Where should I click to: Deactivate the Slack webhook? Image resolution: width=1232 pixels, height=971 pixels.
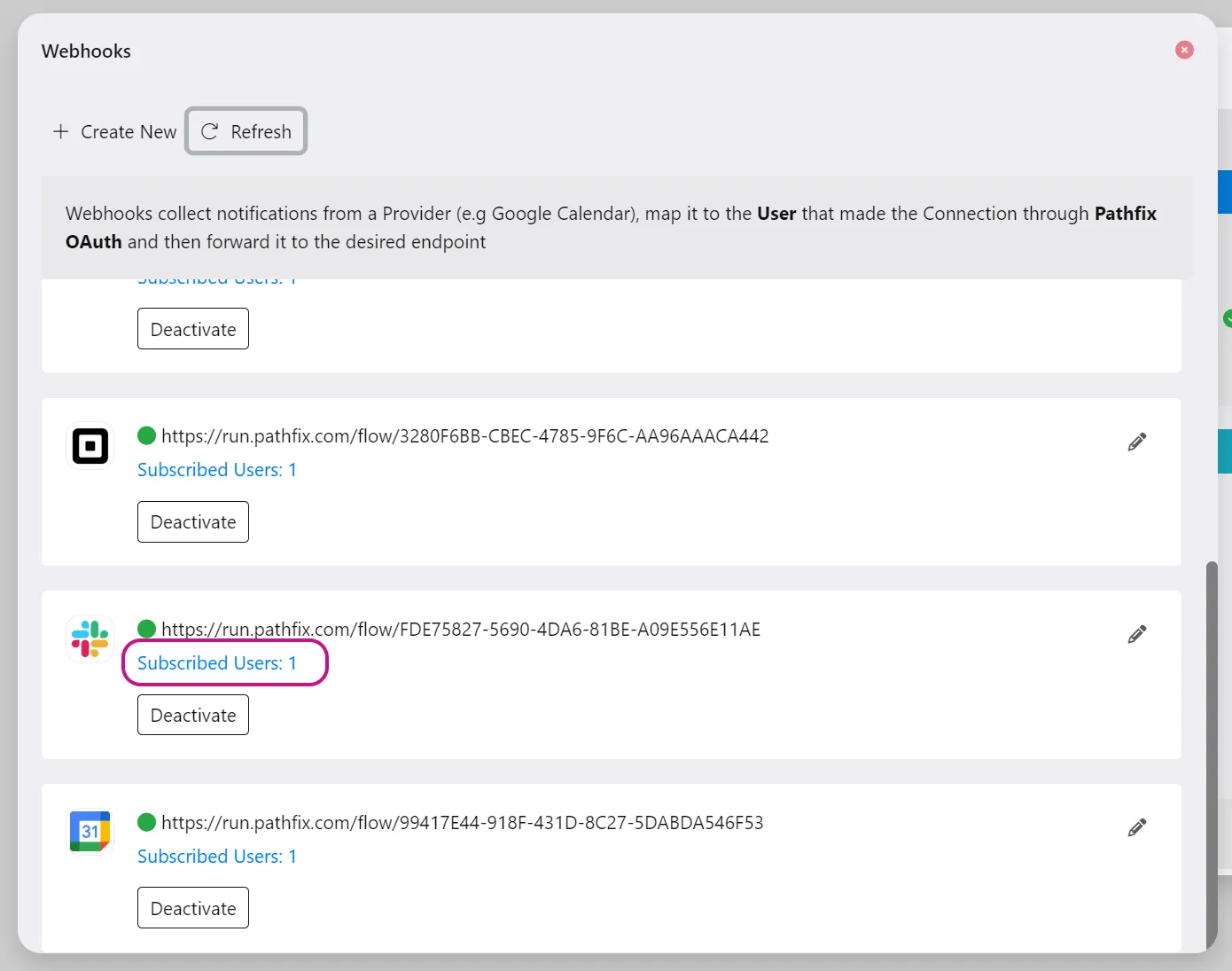click(193, 715)
